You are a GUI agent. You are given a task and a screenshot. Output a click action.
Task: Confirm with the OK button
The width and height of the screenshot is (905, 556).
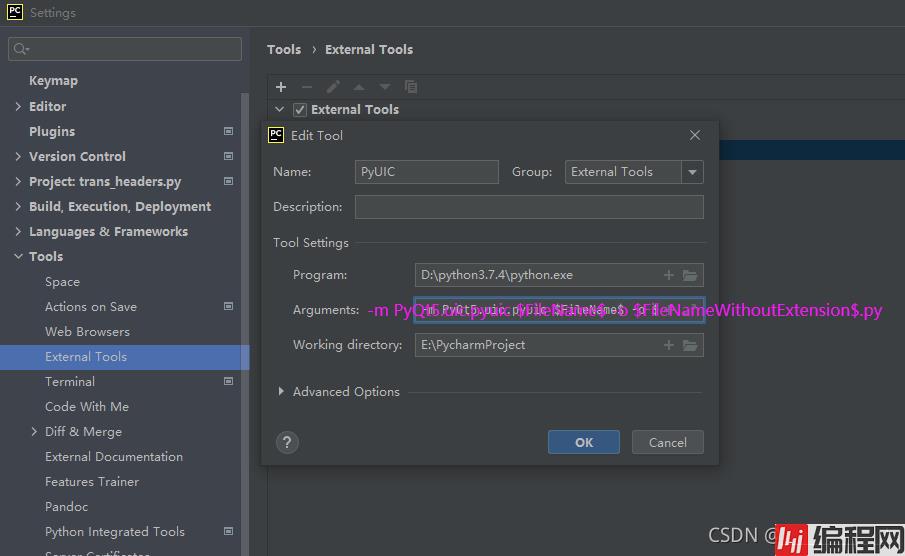[x=583, y=442]
